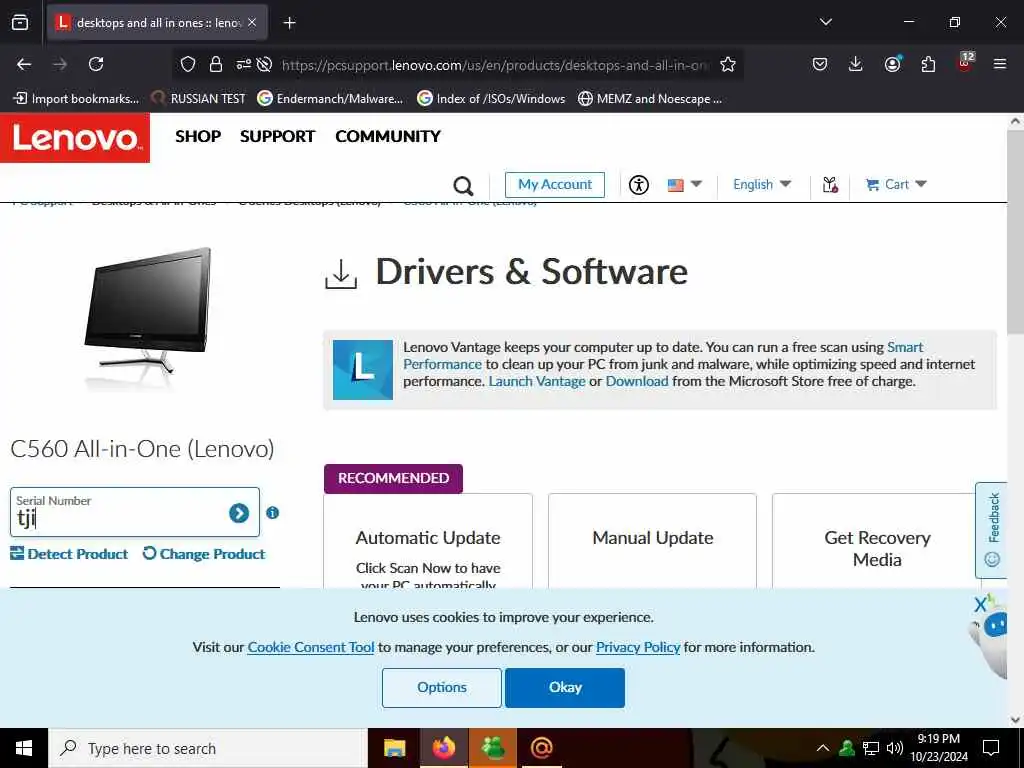
Task: Open the Windows Start menu
Action: click(x=24, y=748)
